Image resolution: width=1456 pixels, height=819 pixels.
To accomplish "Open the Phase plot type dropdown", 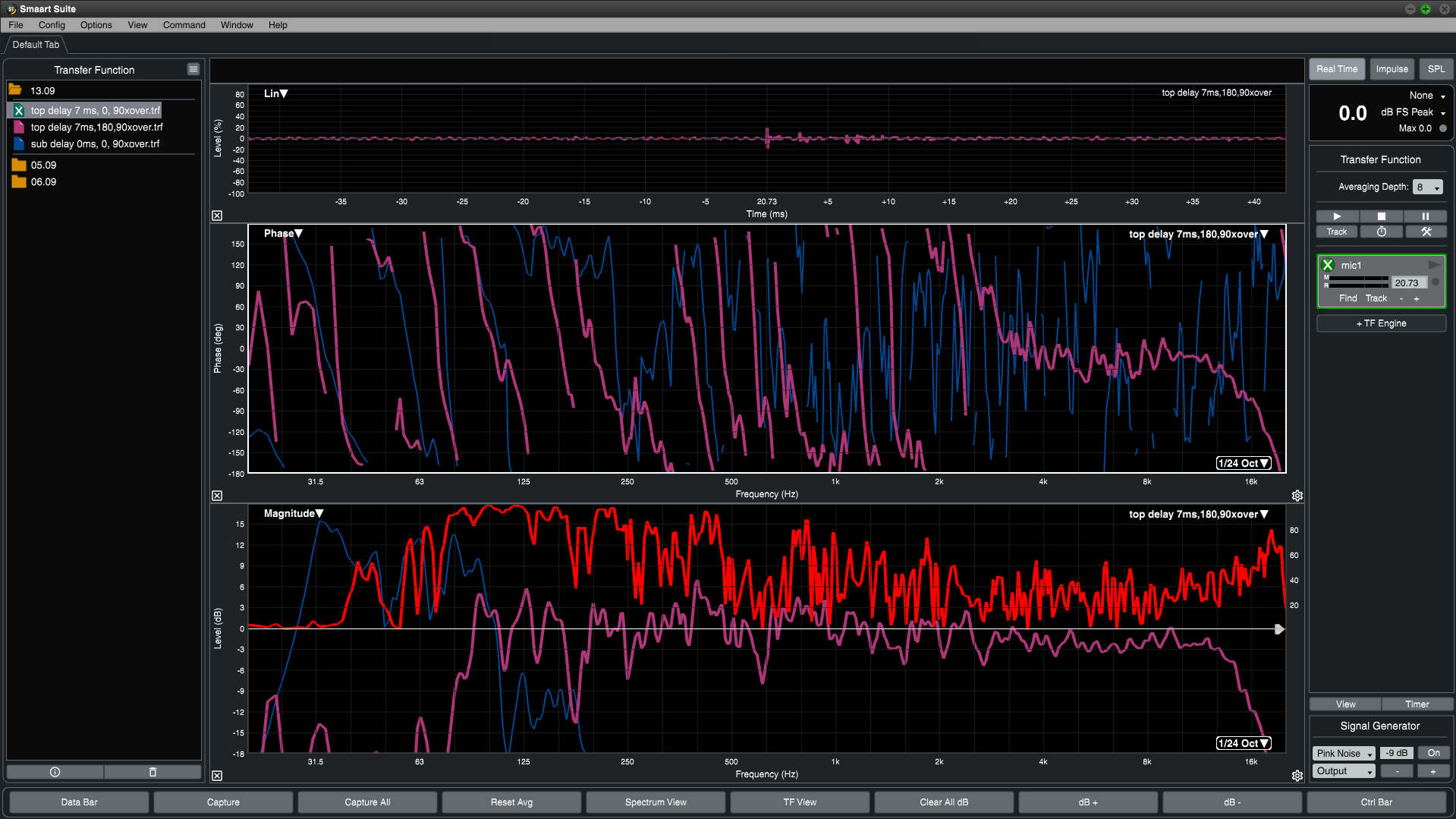I will pyautogui.click(x=283, y=233).
